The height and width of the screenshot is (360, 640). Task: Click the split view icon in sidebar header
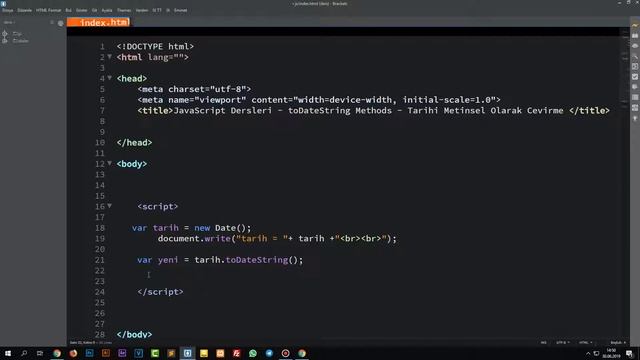(52, 23)
